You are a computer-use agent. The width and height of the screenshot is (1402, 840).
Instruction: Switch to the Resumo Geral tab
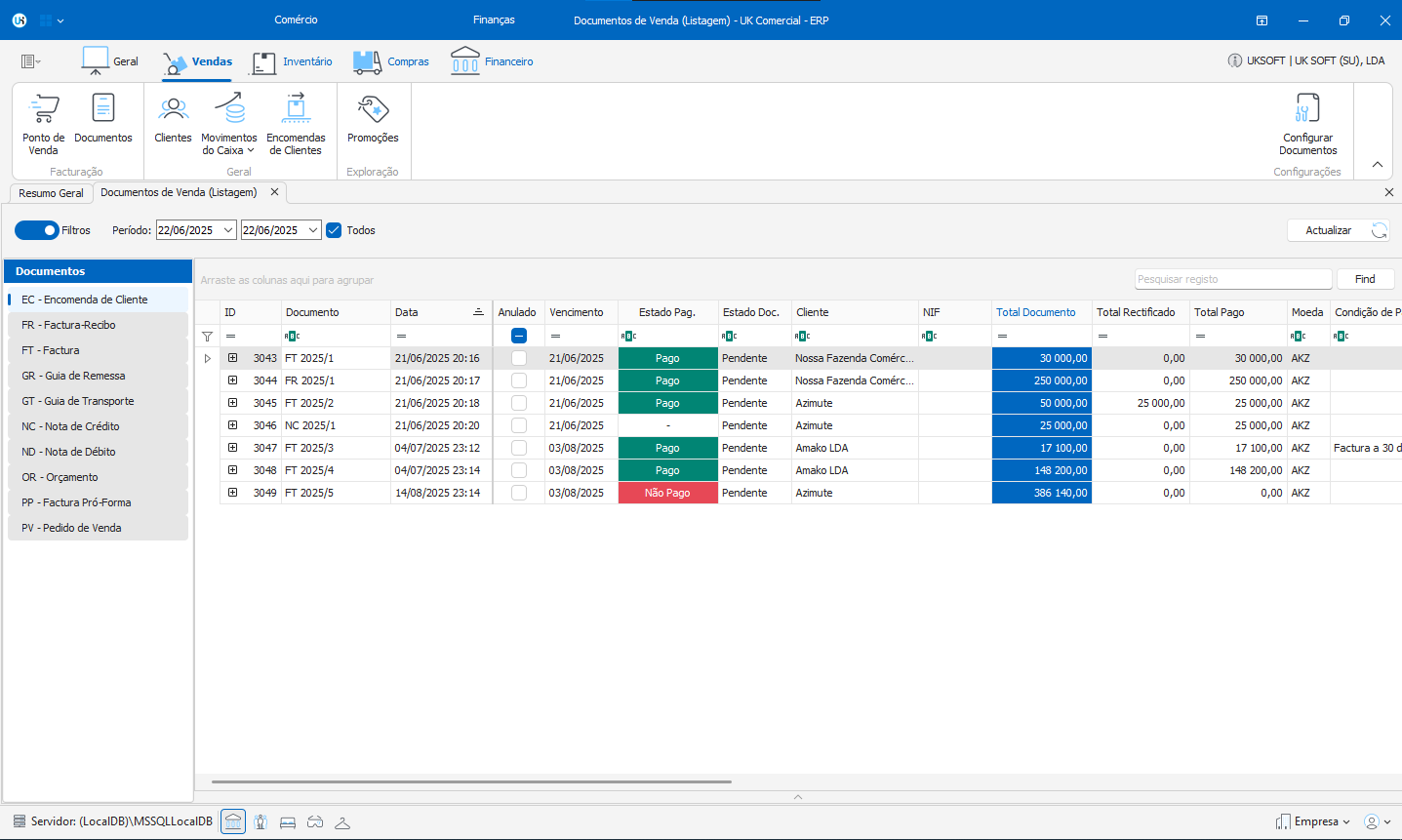click(51, 193)
